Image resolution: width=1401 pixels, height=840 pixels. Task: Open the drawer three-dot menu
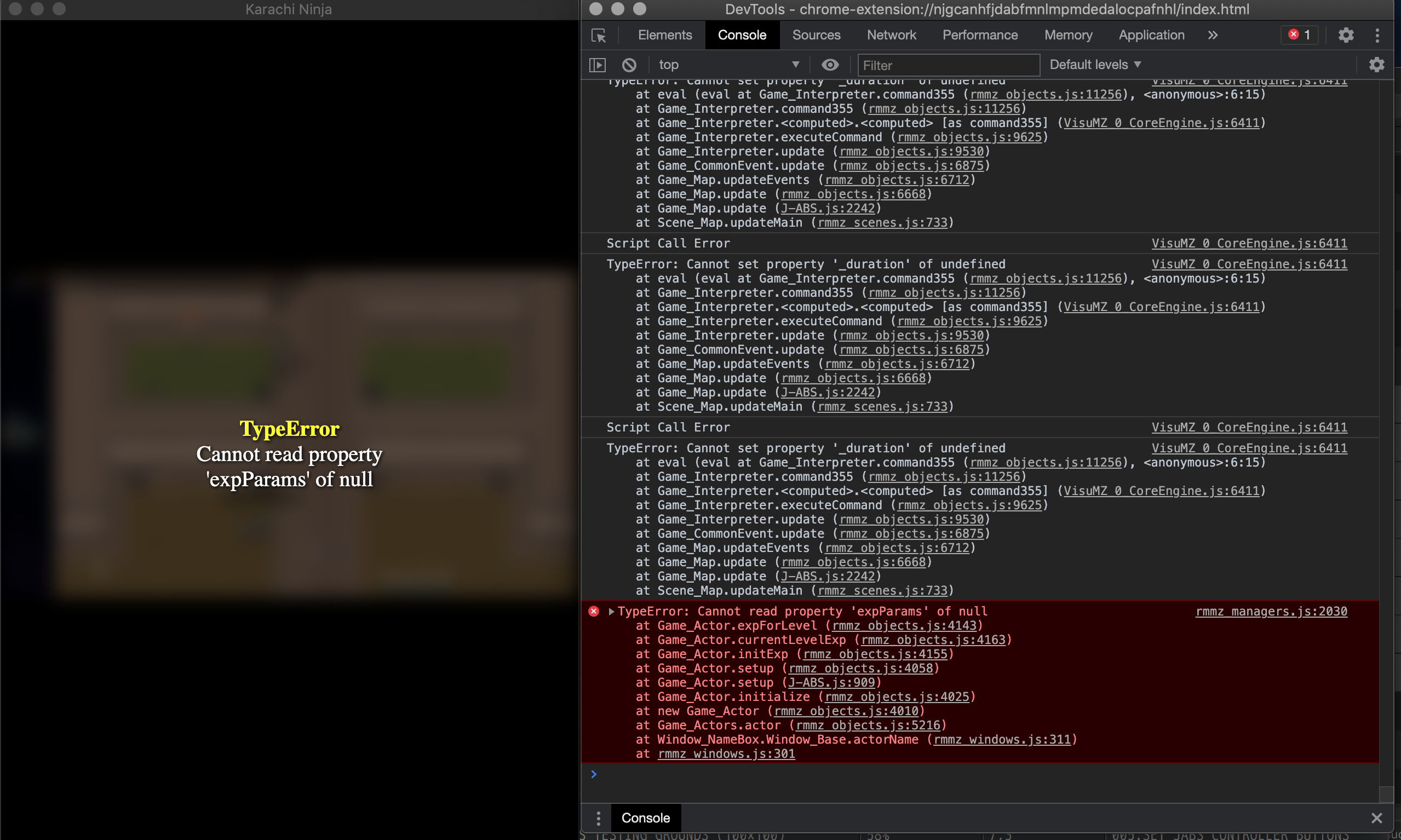[598, 818]
